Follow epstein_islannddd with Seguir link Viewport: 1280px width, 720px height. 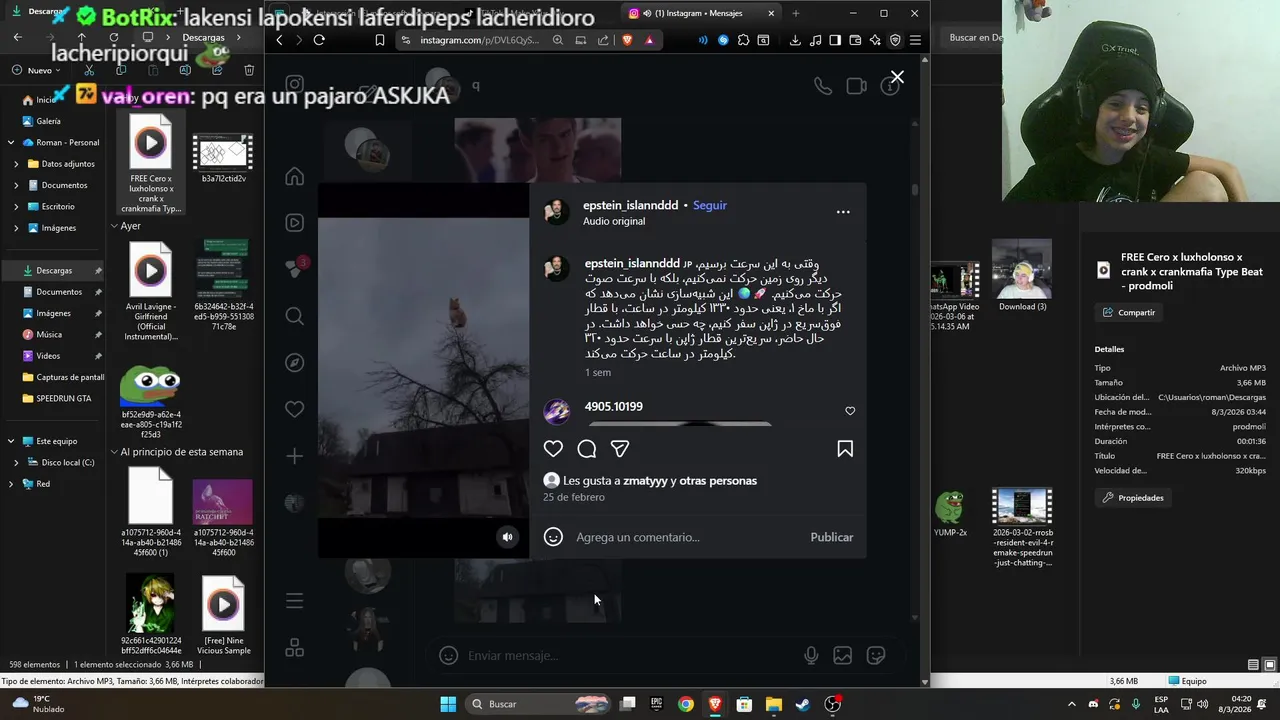point(710,205)
